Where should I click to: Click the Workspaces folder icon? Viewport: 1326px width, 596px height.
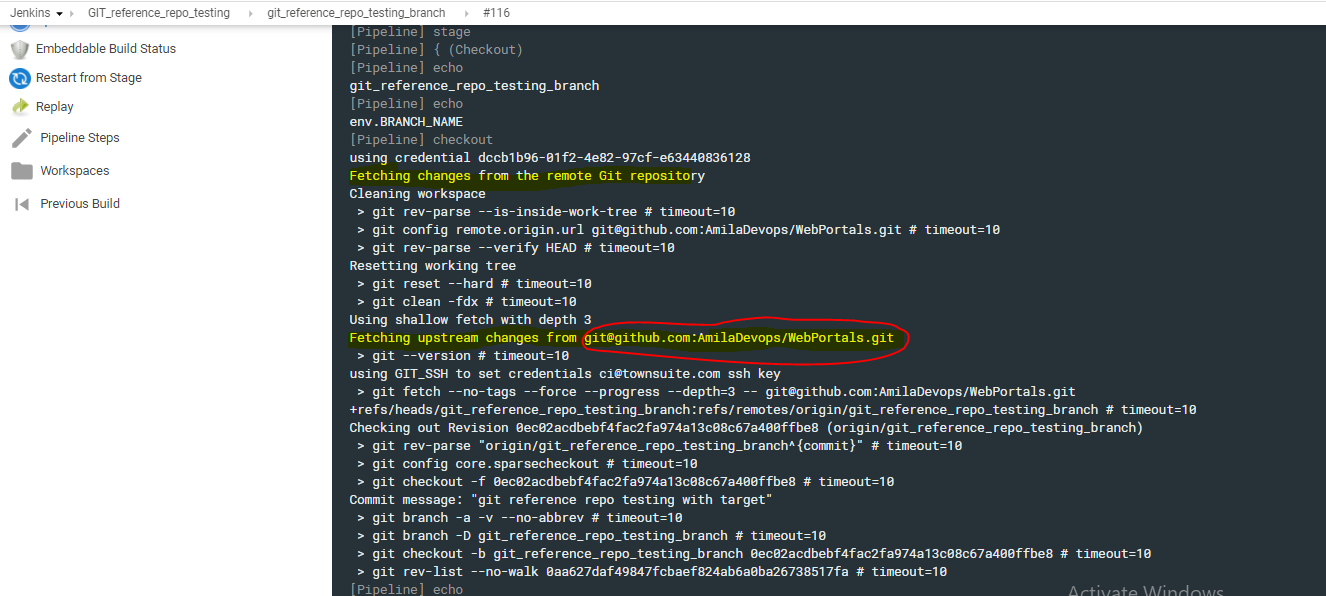coord(21,171)
